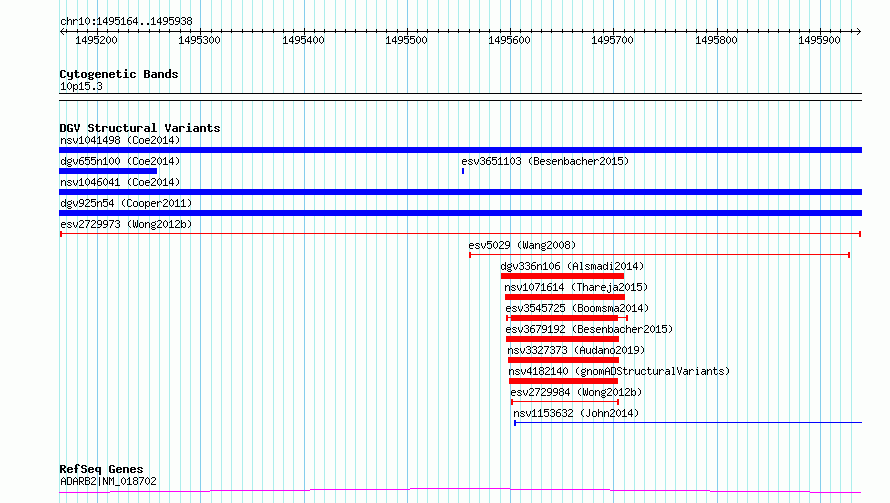Screen dimensions: 890x503
Task: Click the RefSeq Genes track title
Action: pyautogui.click(x=102, y=469)
